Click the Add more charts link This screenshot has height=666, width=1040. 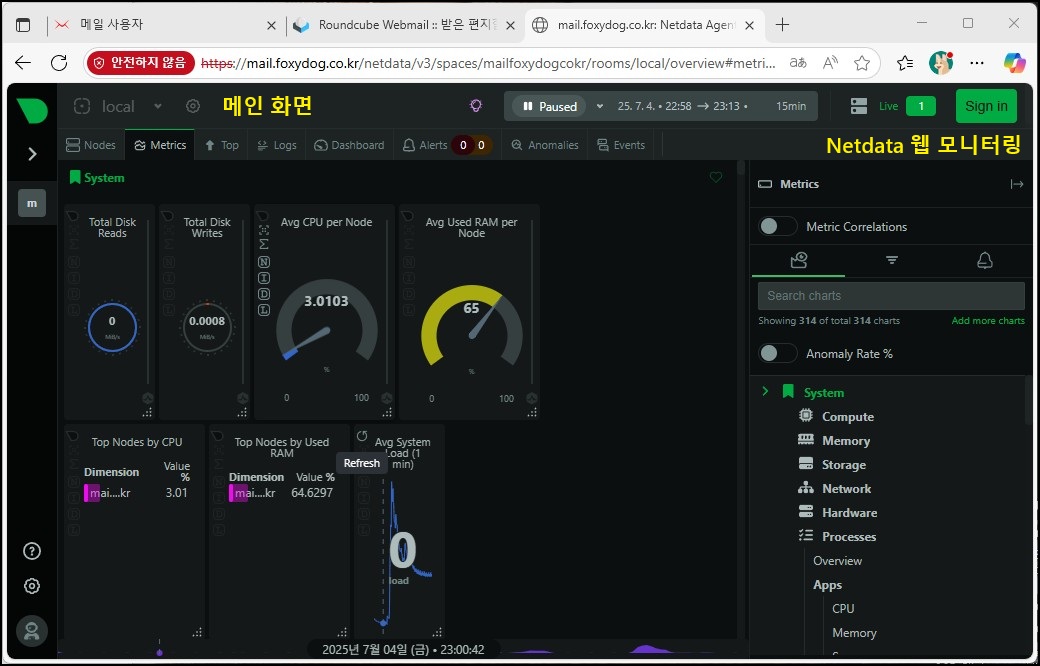pyautogui.click(x=988, y=320)
